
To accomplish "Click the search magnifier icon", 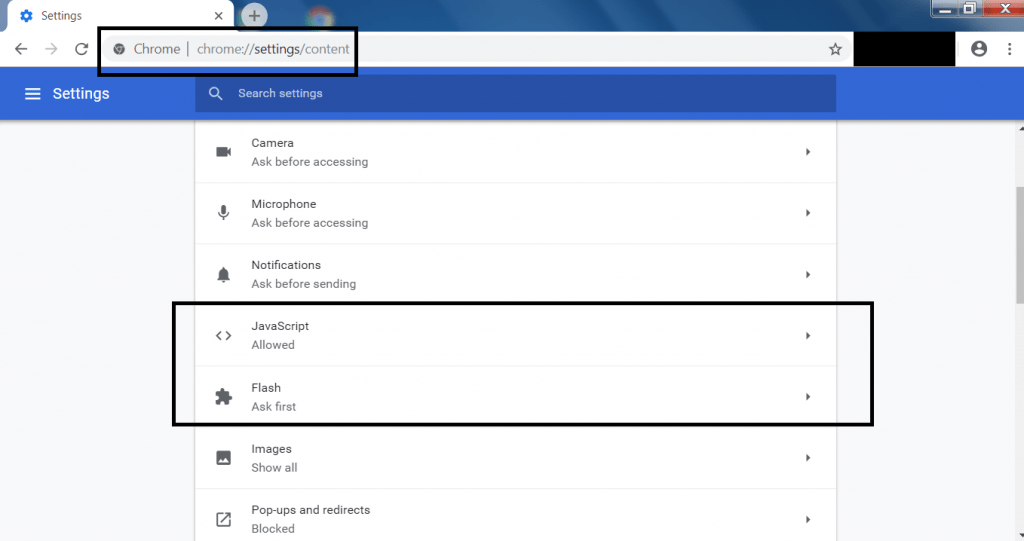I will tap(216, 93).
